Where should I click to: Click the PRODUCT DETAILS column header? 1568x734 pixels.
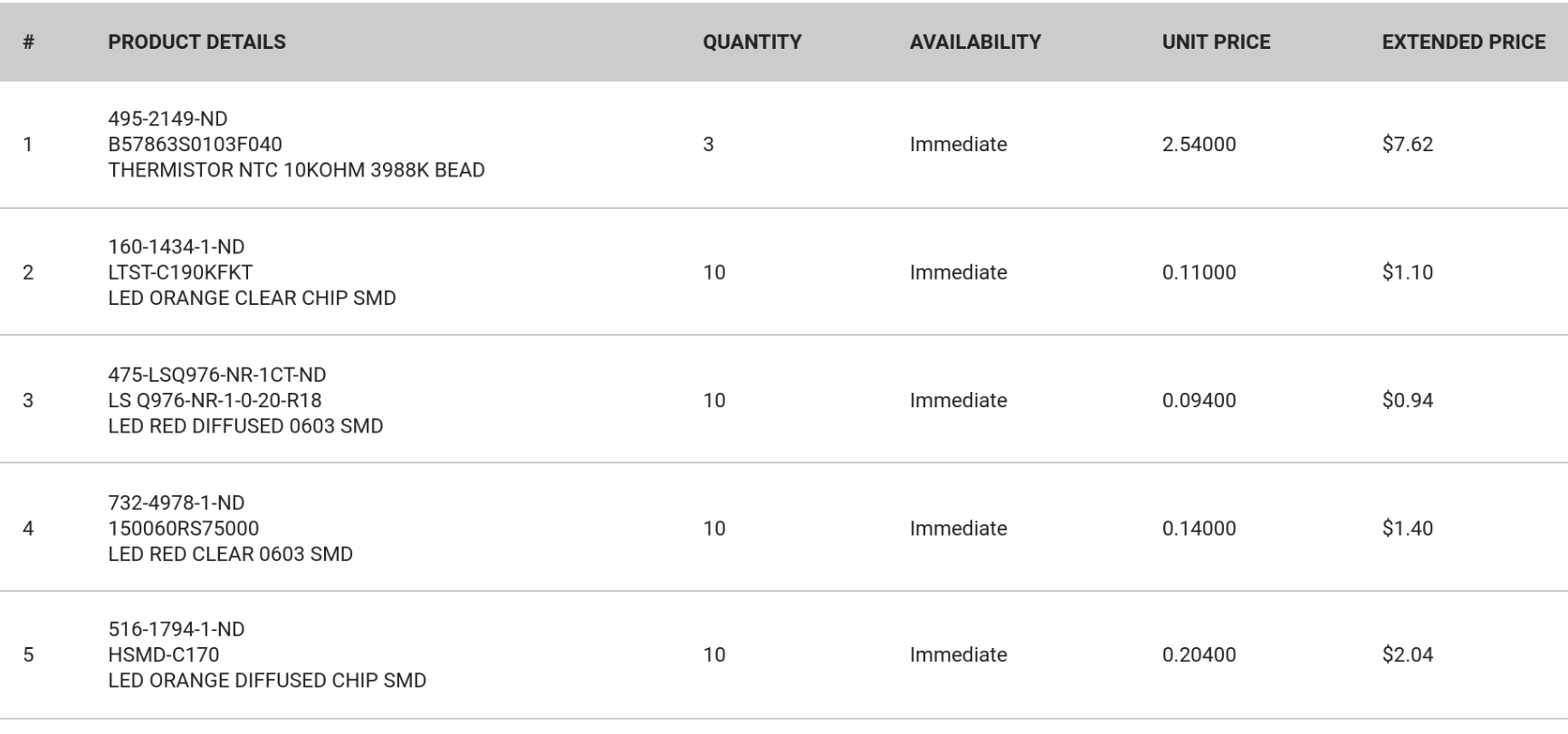click(196, 42)
